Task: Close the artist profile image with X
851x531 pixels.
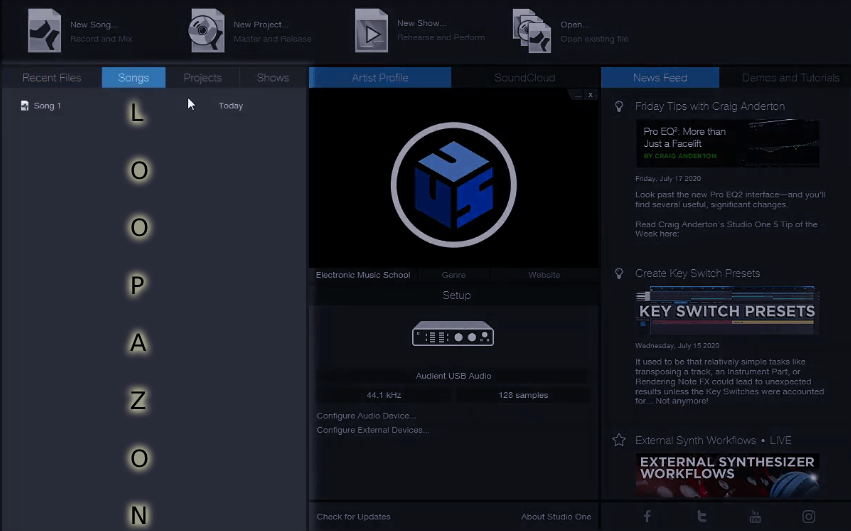Action: click(x=590, y=95)
